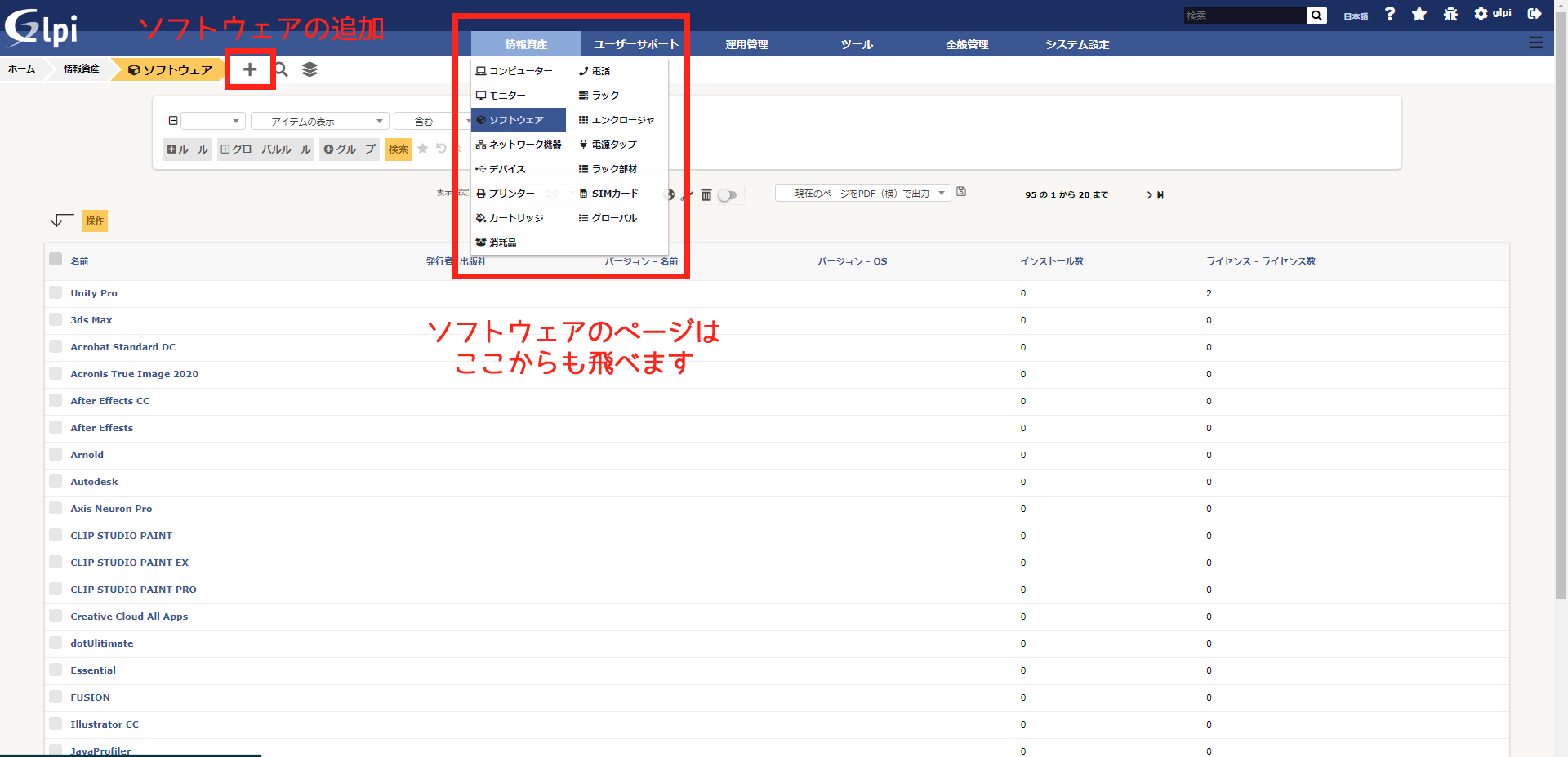Click the help question mark icon
The height and width of the screenshot is (757, 1568).
(x=1390, y=14)
